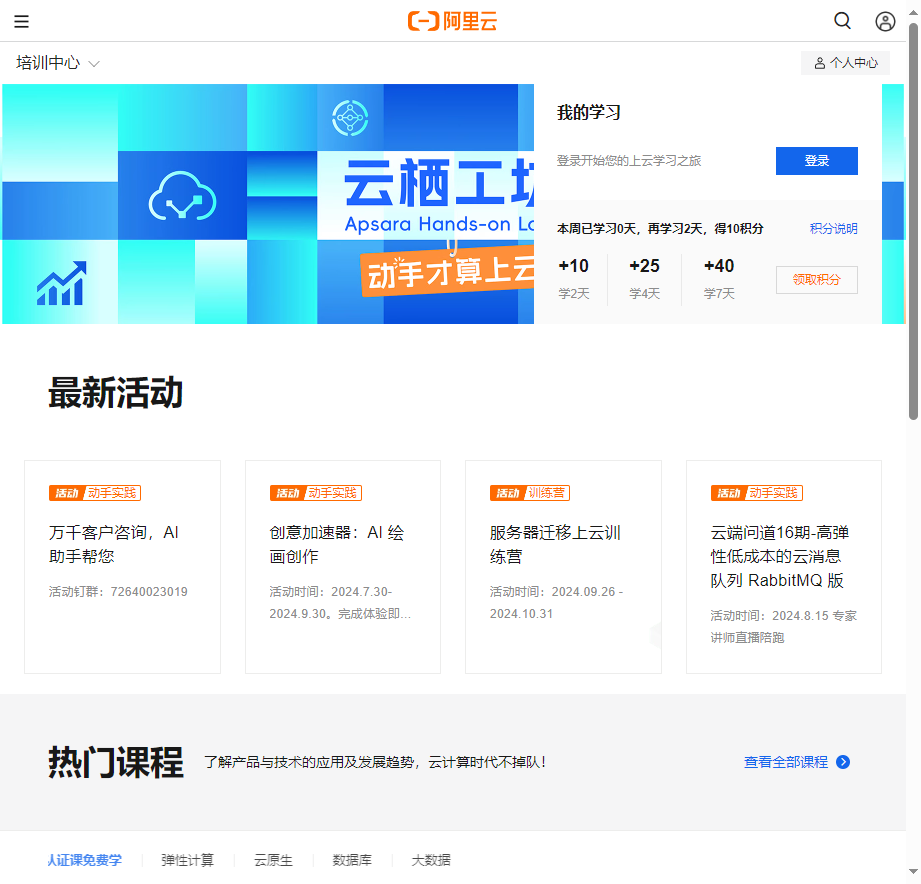Viewport: 921px width, 884px height.
Task: Click 活动钉群：72640023019 text
Action: [x=118, y=591]
